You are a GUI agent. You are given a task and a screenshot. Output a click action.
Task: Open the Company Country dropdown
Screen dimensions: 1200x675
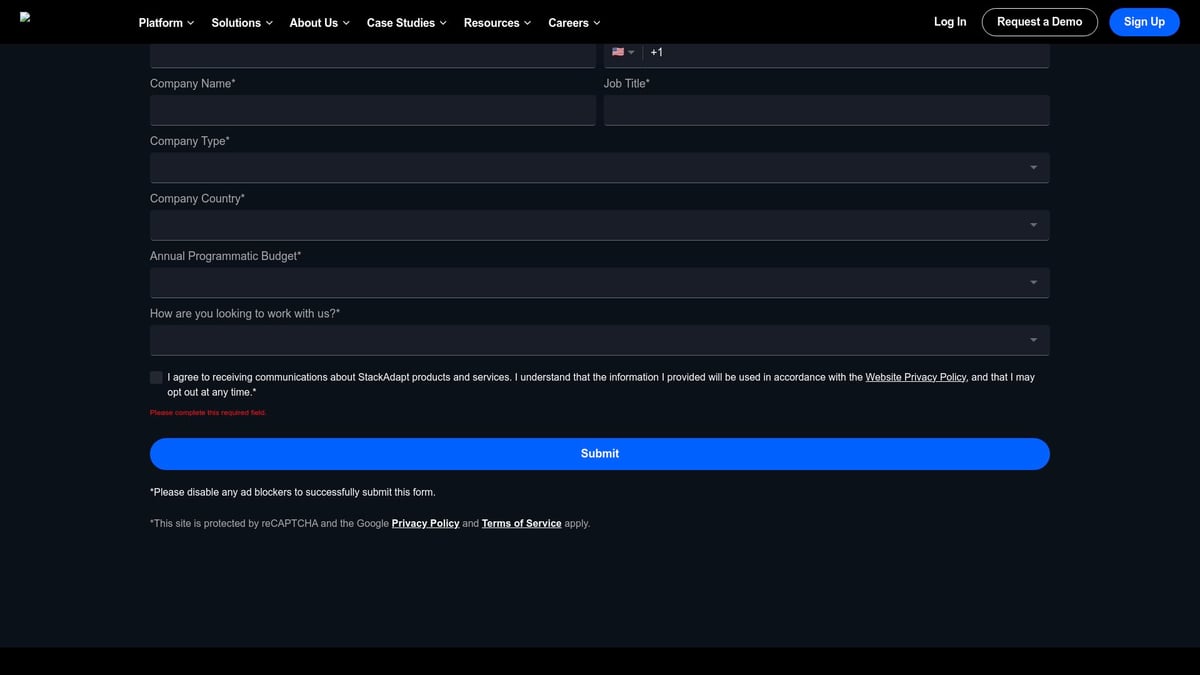click(599, 225)
